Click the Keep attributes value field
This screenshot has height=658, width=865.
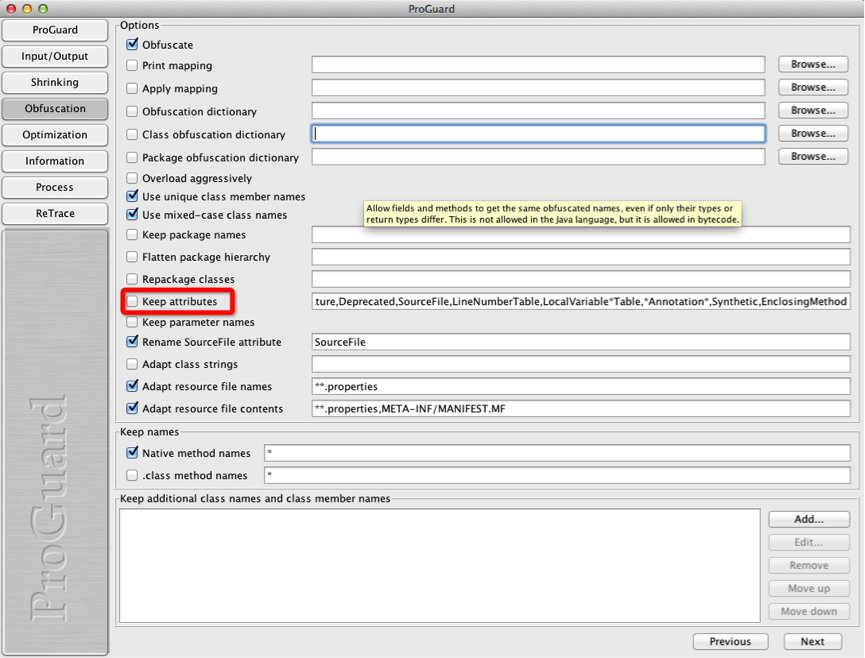(581, 301)
